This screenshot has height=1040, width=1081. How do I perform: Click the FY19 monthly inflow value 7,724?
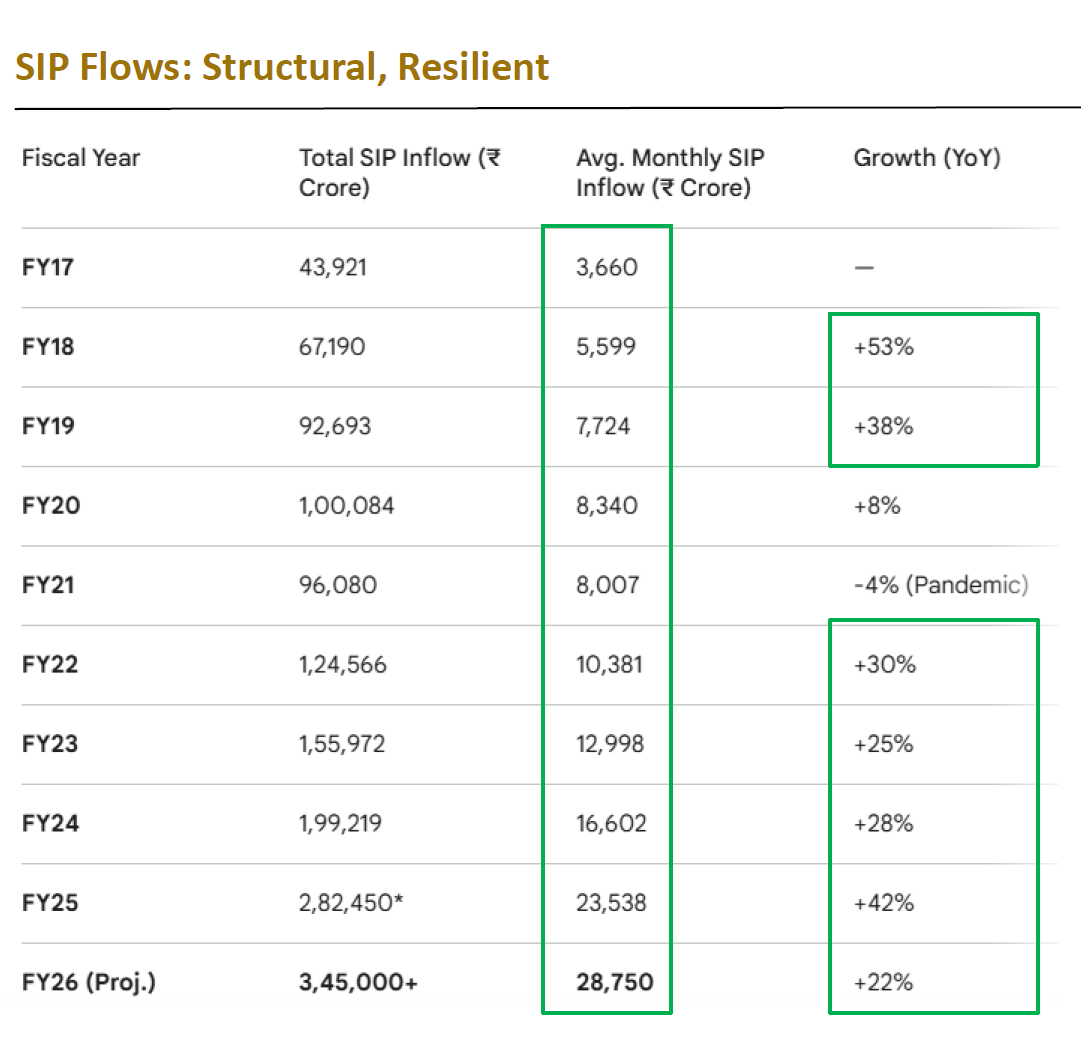click(603, 425)
